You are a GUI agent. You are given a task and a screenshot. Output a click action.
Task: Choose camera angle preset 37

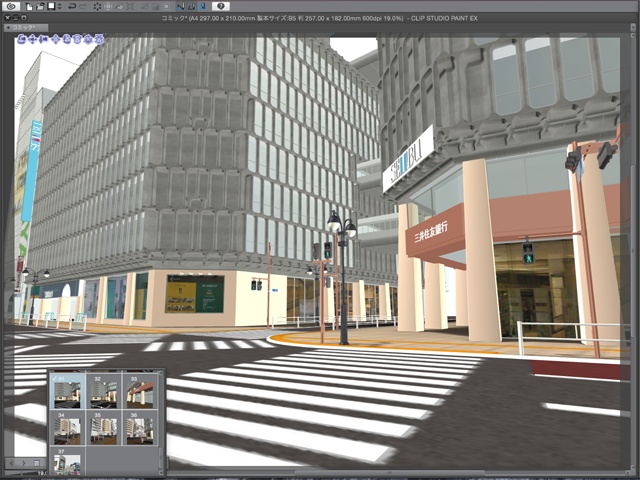pyautogui.click(x=67, y=462)
